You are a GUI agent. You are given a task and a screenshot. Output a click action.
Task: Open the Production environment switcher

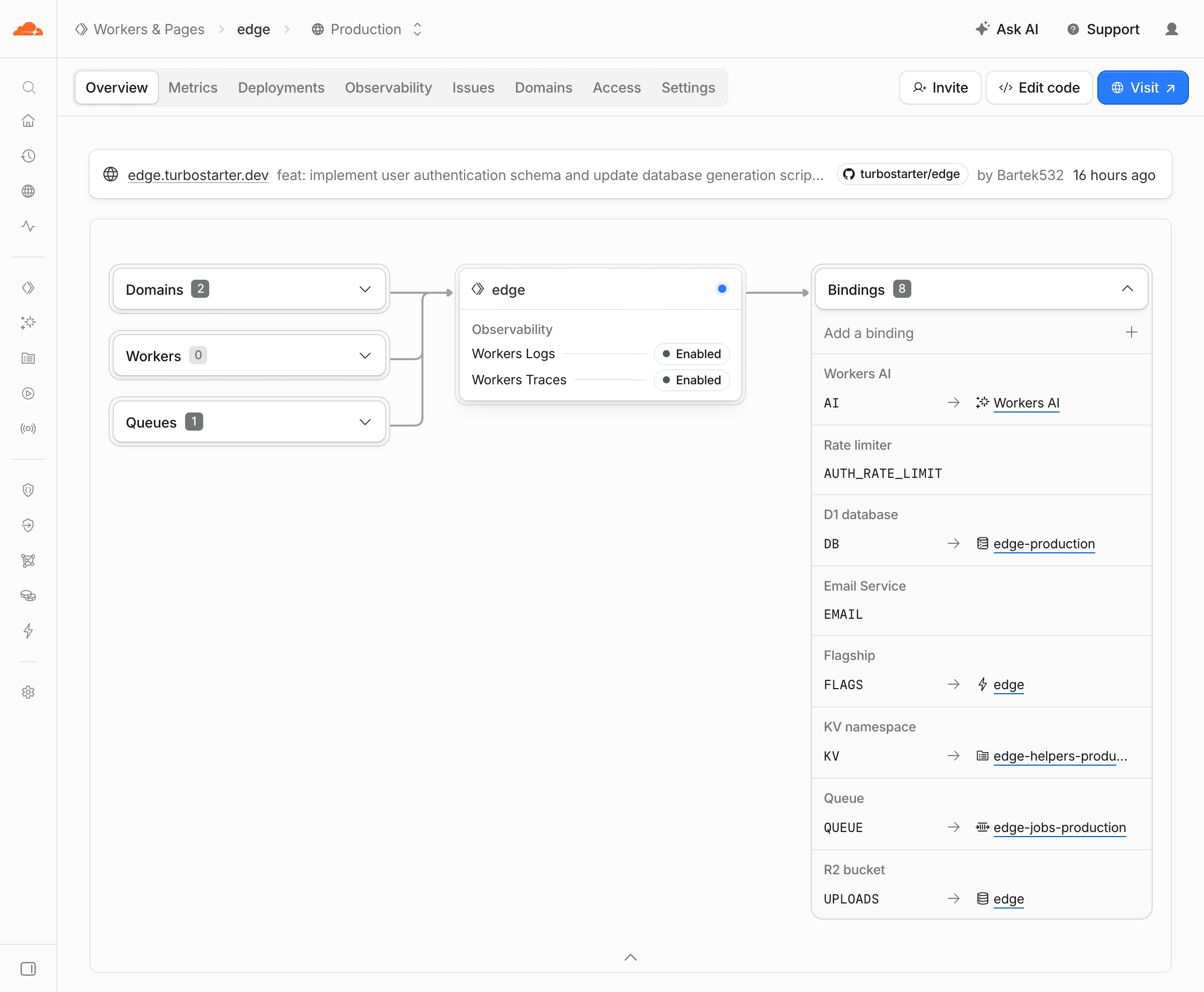[x=367, y=29]
